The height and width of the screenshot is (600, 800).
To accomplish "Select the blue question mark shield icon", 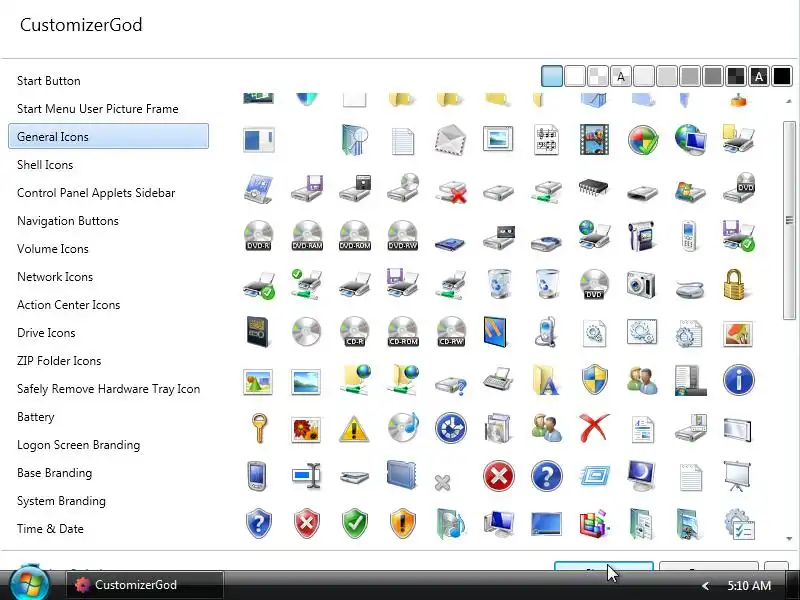I will [259, 523].
